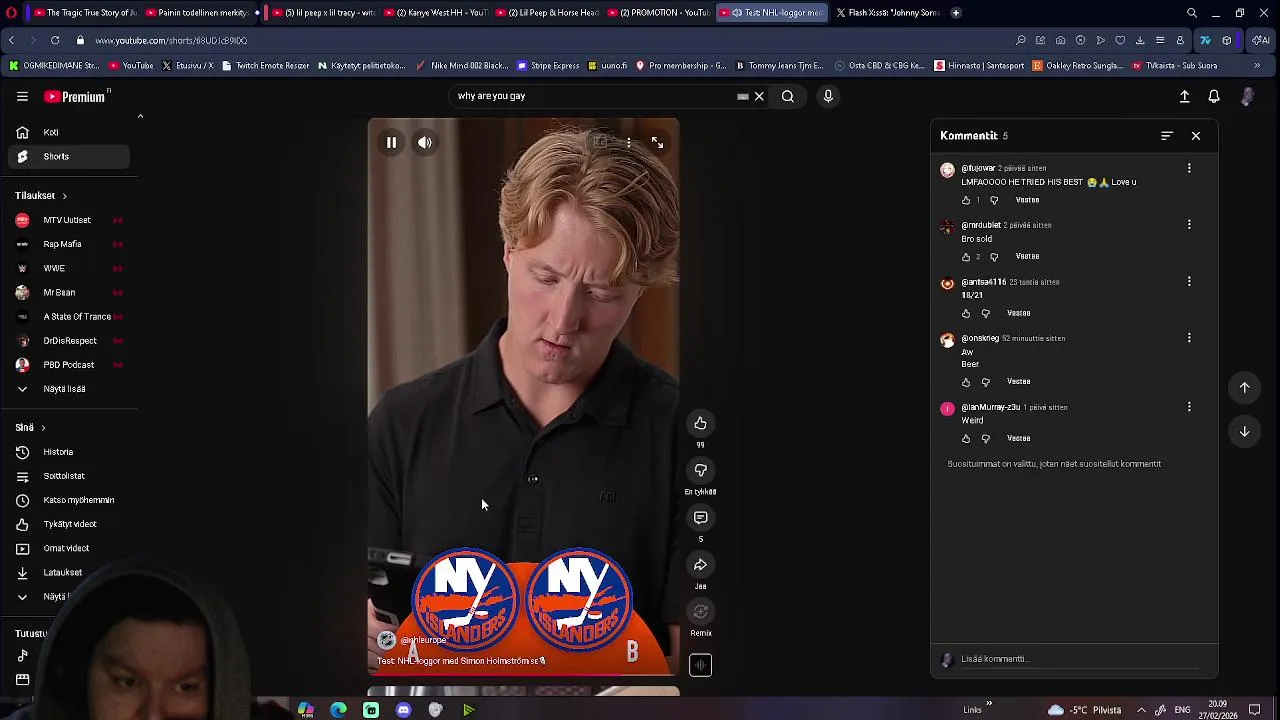Like the NHL logos short

click(x=700, y=424)
